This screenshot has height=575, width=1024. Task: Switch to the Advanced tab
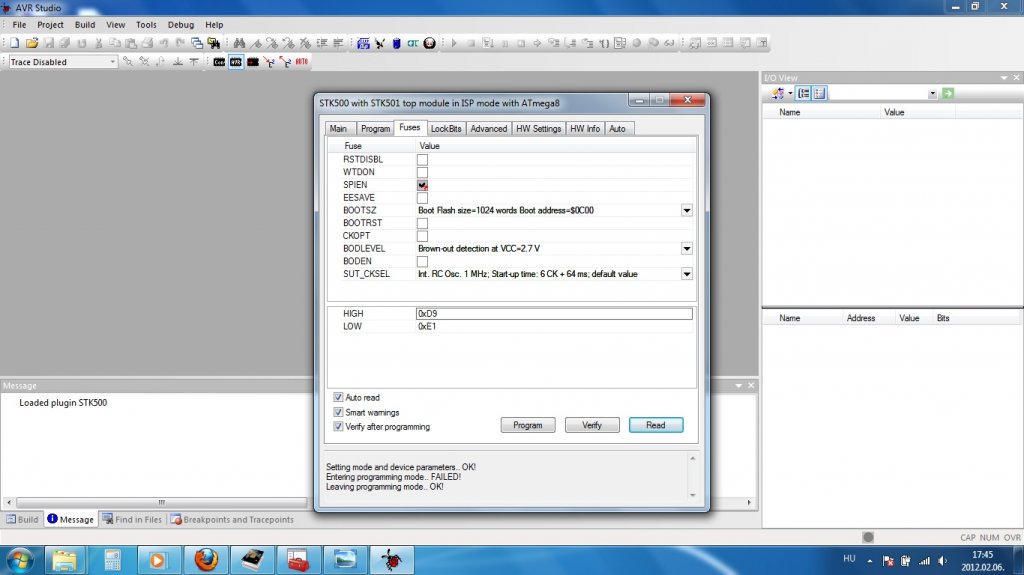488,129
